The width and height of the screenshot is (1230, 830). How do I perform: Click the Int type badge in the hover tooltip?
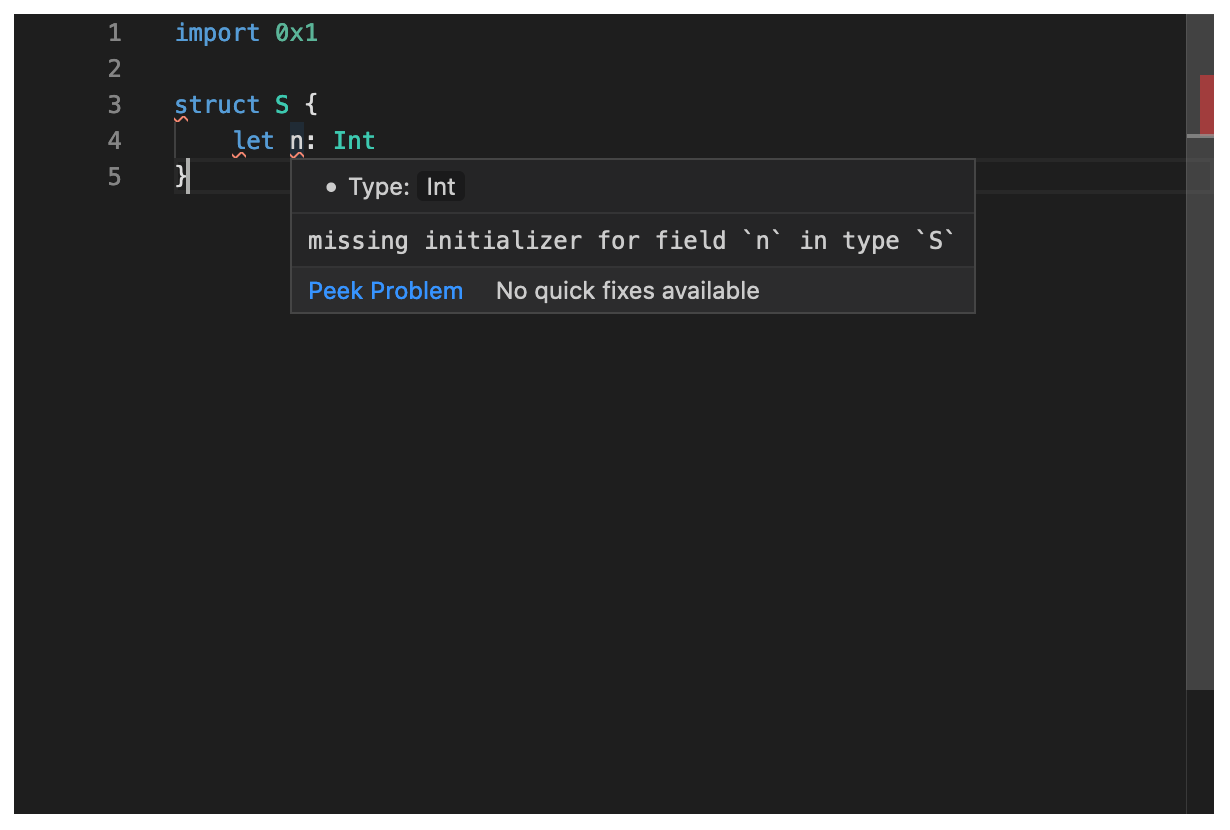440,186
